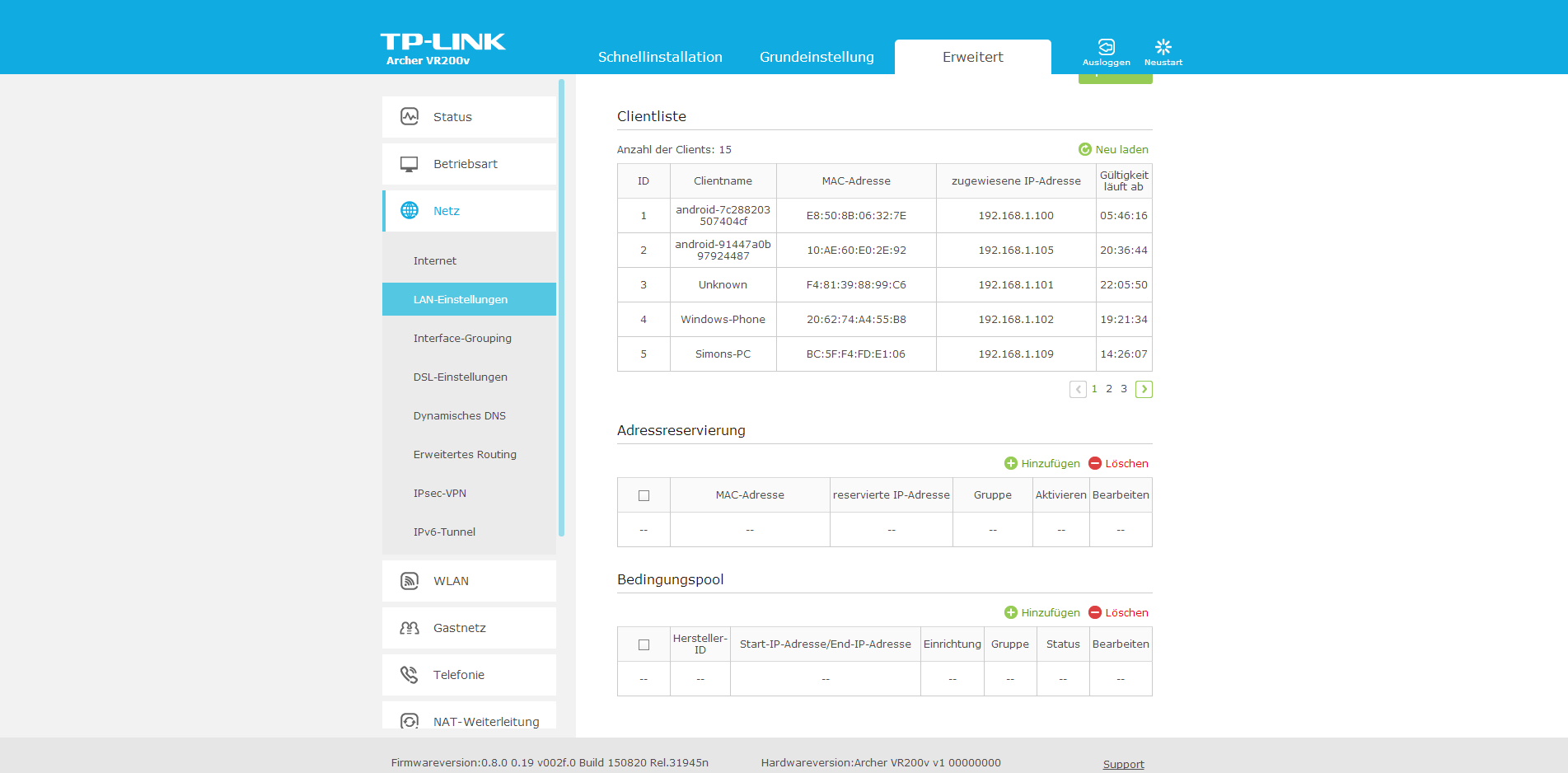Viewport: 1568px width, 773px height.
Task: Click the Ausloggen logout icon
Action: [x=1106, y=47]
